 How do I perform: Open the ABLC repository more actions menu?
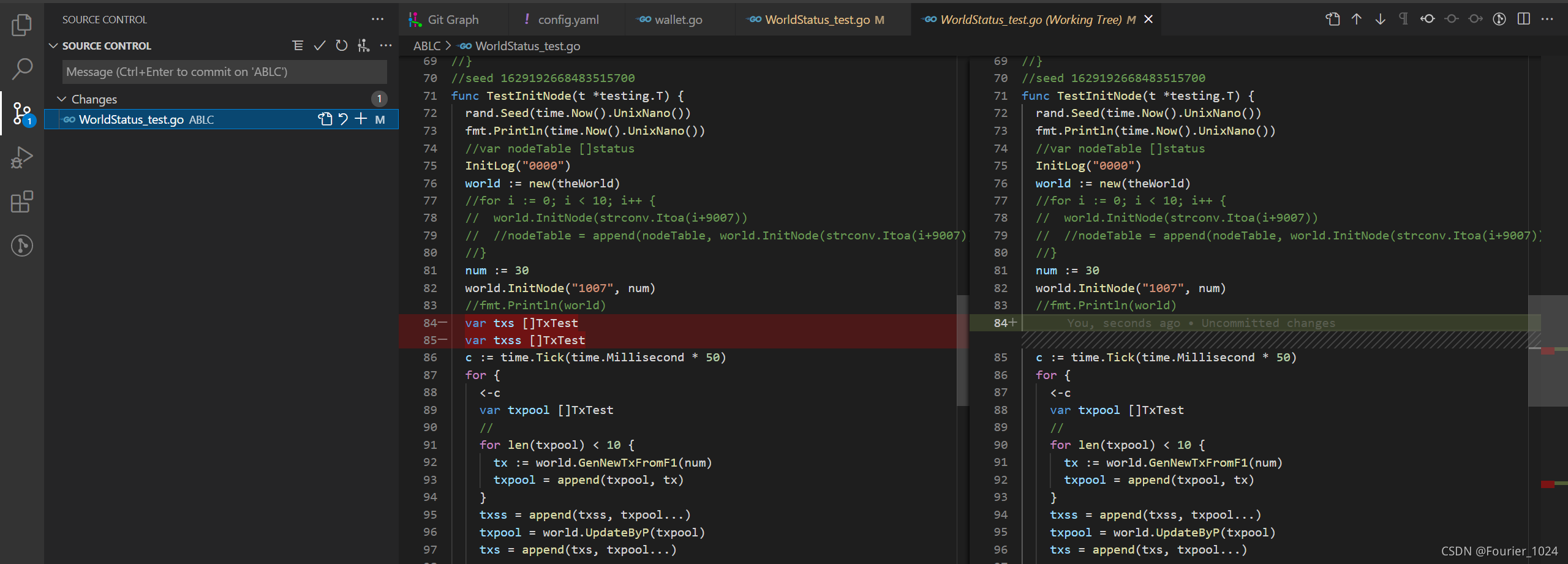[386, 46]
